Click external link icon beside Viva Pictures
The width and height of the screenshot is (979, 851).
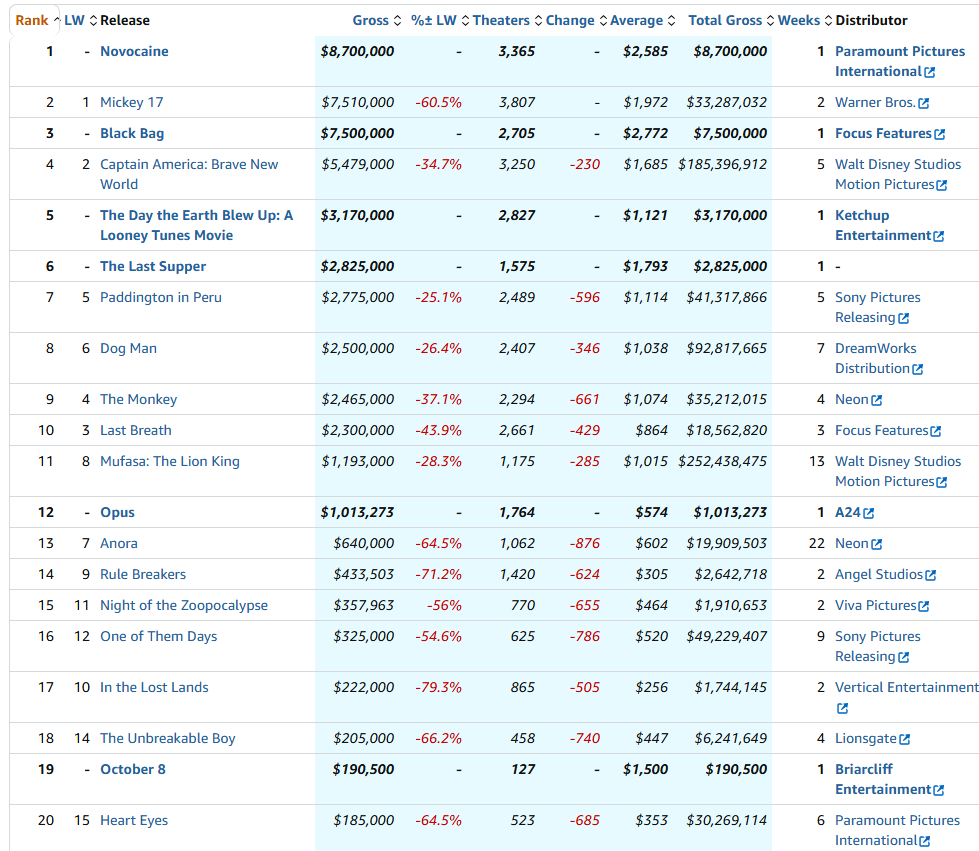coord(923,606)
